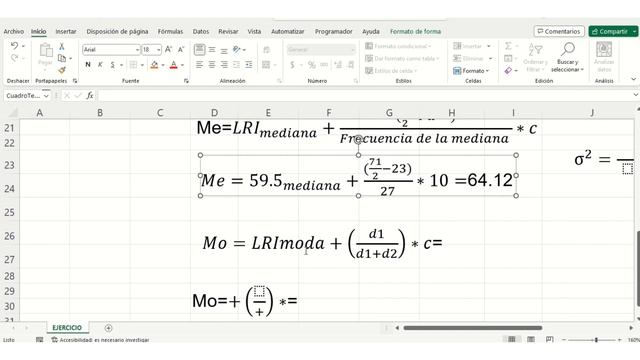Viewport: 640px width, 360px height.
Task: Toggle italic formatting with the K button
Action: tap(100, 64)
